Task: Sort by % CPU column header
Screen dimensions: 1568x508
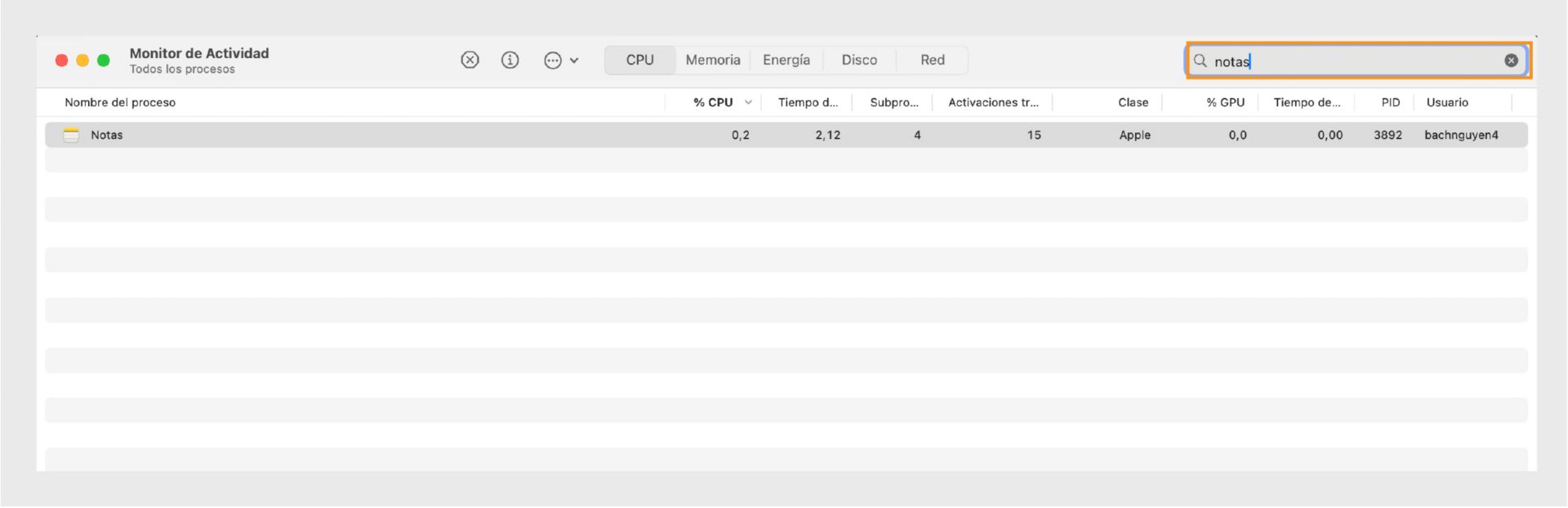Action: [x=713, y=102]
